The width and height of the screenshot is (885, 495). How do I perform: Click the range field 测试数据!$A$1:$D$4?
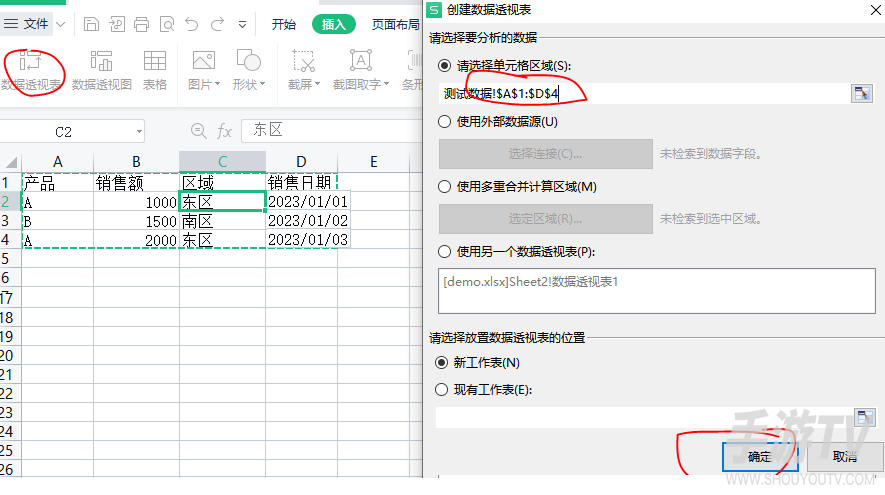click(x=643, y=94)
